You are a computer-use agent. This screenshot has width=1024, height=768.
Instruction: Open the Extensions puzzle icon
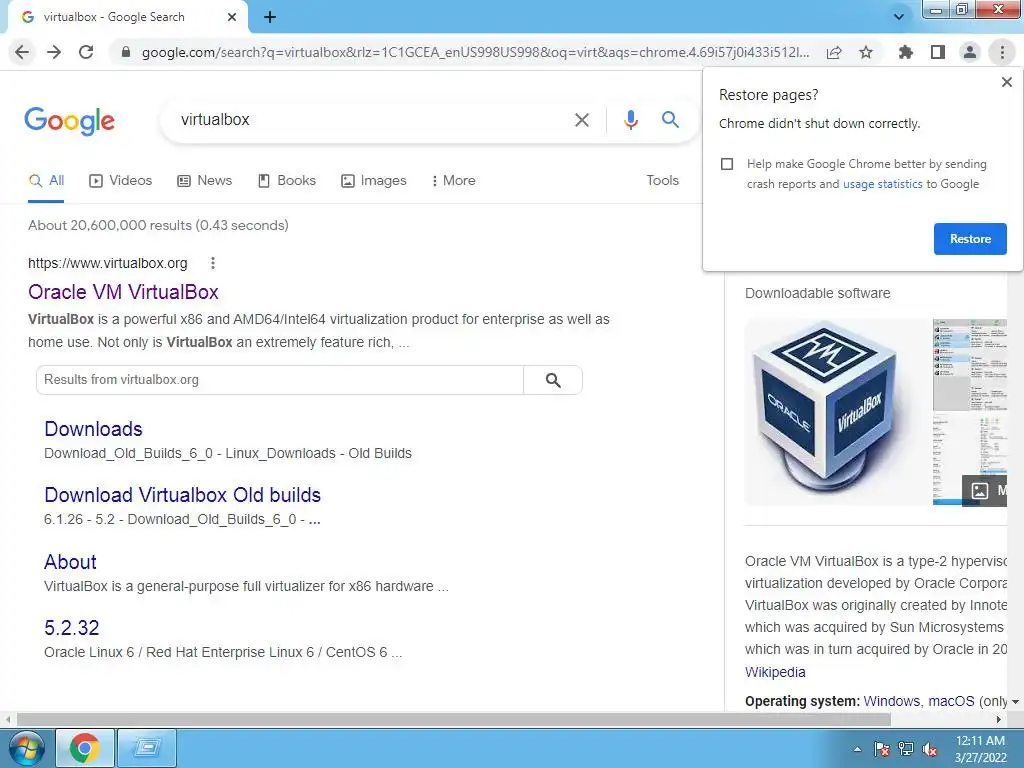[x=906, y=52]
